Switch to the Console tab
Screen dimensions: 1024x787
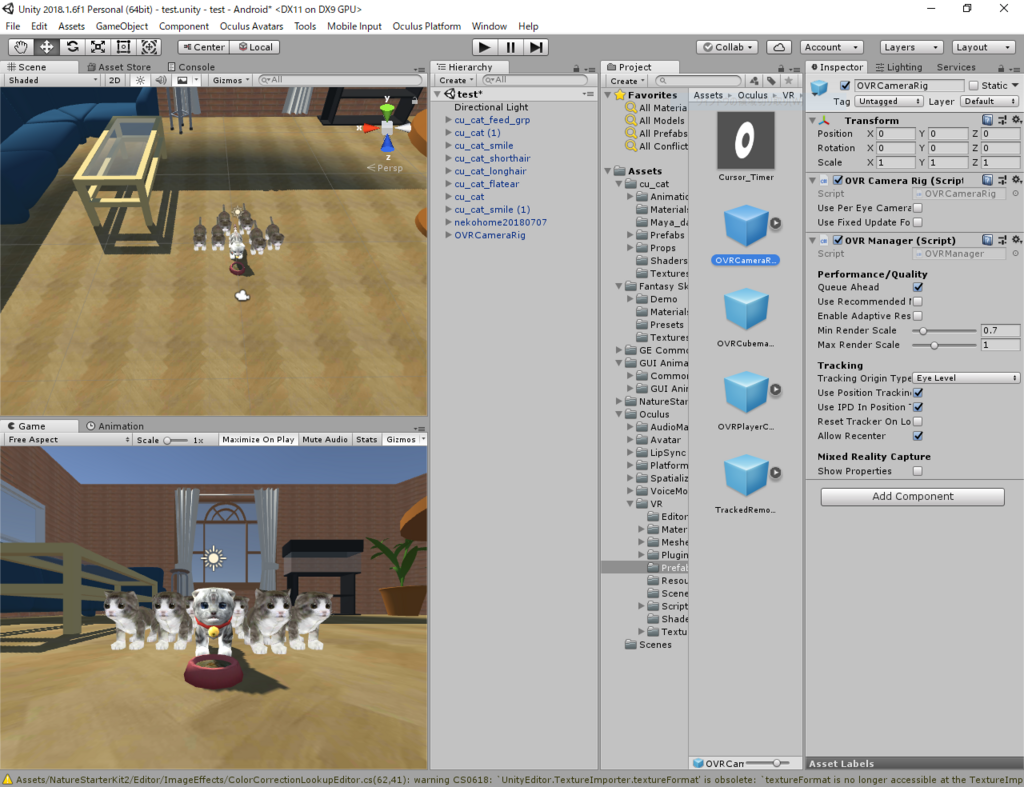pyautogui.click(x=191, y=67)
